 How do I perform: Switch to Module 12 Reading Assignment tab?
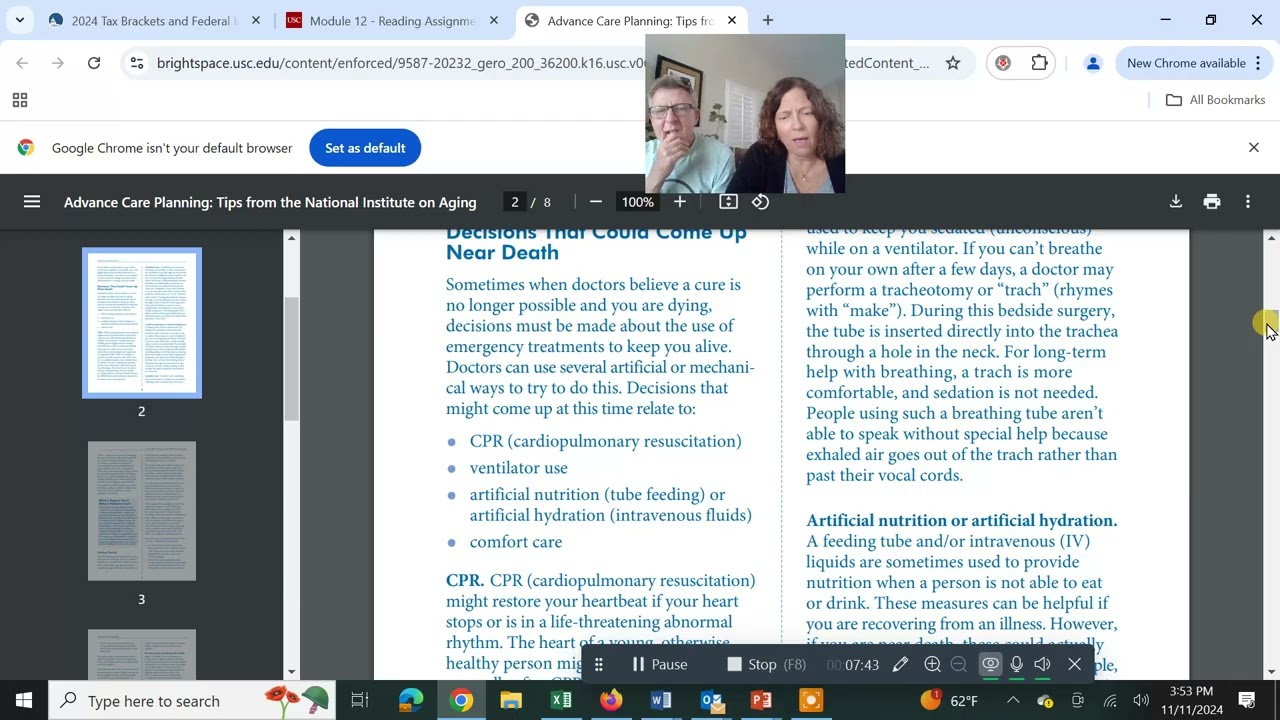click(392, 20)
